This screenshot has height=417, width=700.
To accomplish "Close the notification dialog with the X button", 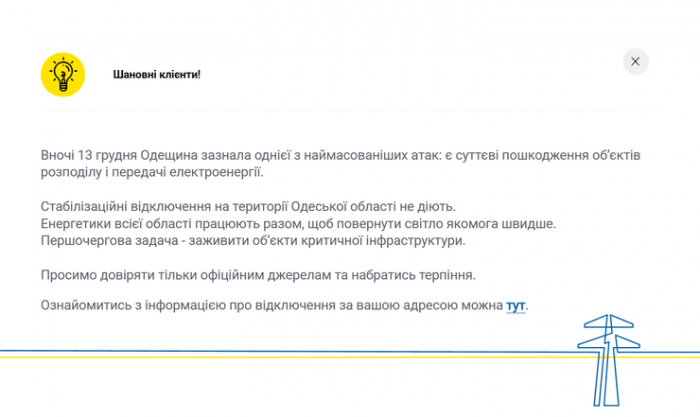I will point(636,61).
